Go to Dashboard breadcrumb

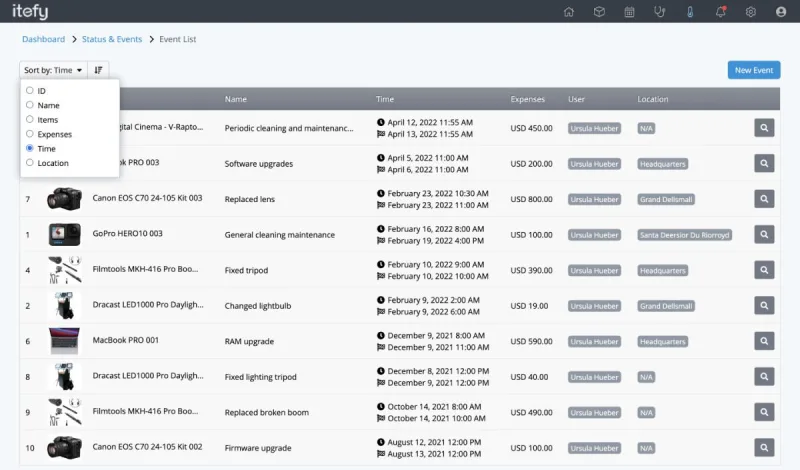click(x=43, y=39)
